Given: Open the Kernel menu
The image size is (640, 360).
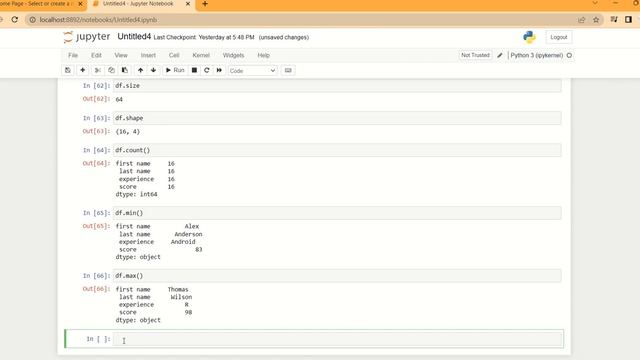Looking at the screenshot, I should pyautogui.click(x=201, y=55).
